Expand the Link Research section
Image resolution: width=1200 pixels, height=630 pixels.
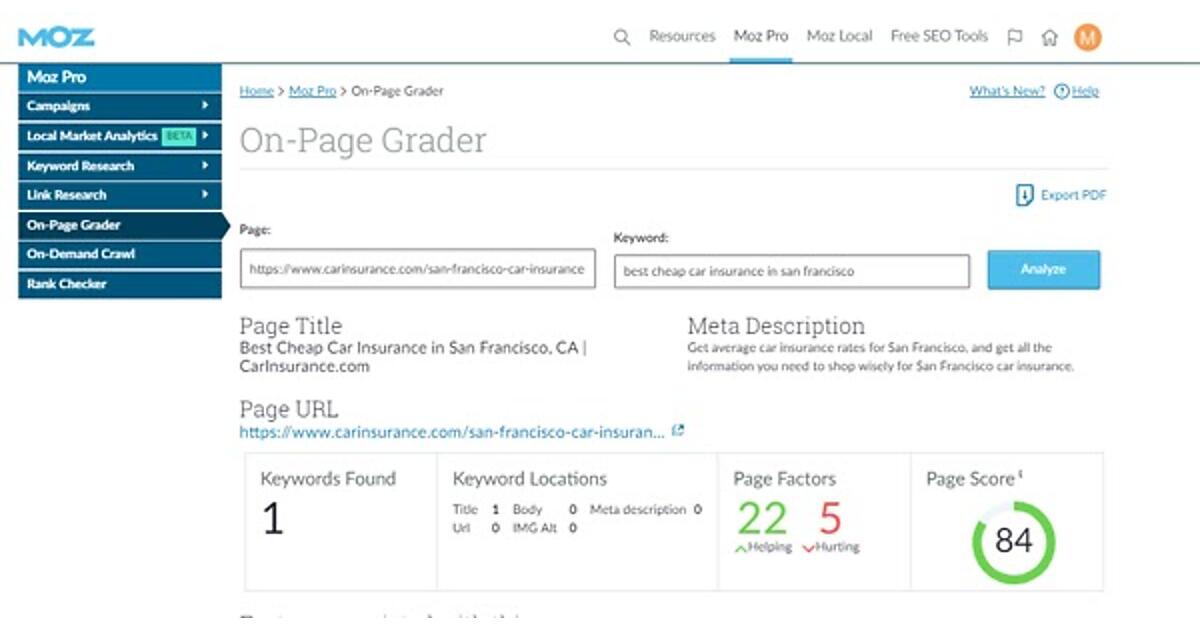coord(120,195)
